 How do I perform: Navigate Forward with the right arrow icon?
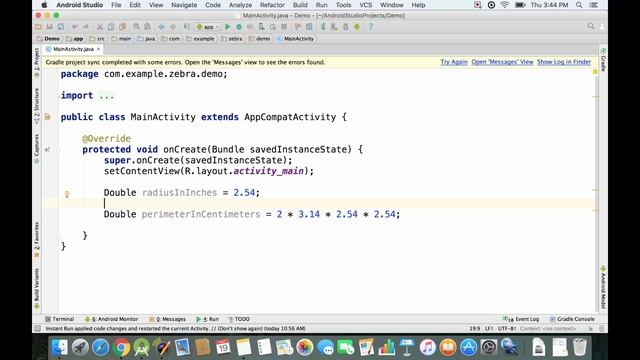coord(173,27)
